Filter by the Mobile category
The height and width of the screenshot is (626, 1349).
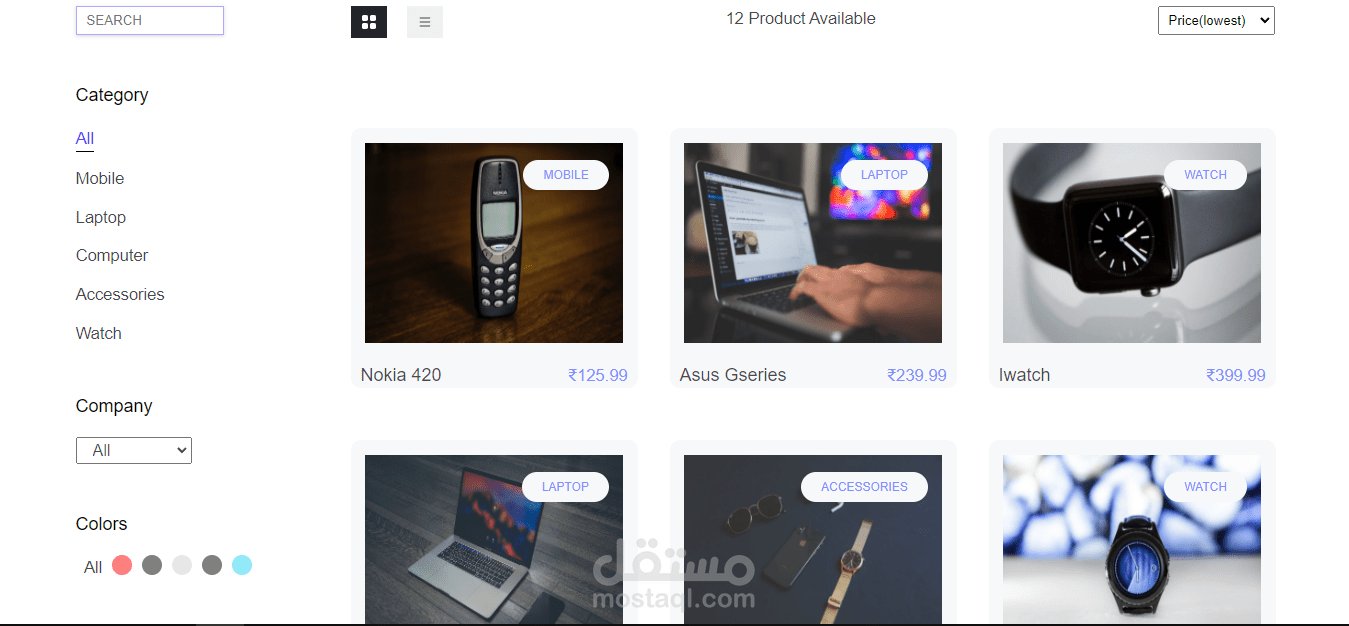tap(100, 178)
